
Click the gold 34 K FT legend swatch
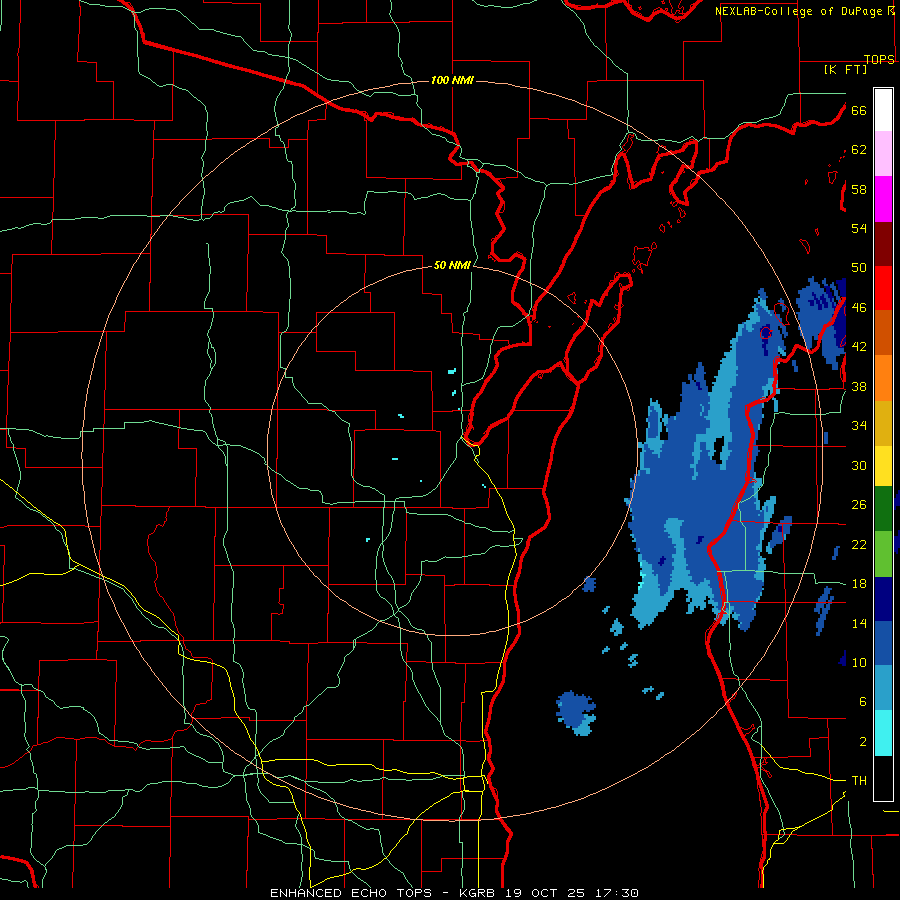883,424
